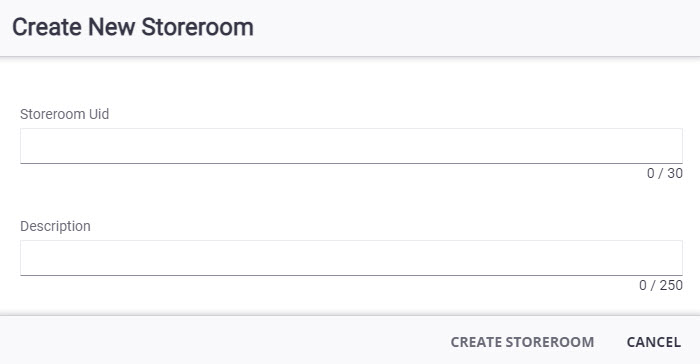Click the Storeroom Uid input field

click(351, 146)
